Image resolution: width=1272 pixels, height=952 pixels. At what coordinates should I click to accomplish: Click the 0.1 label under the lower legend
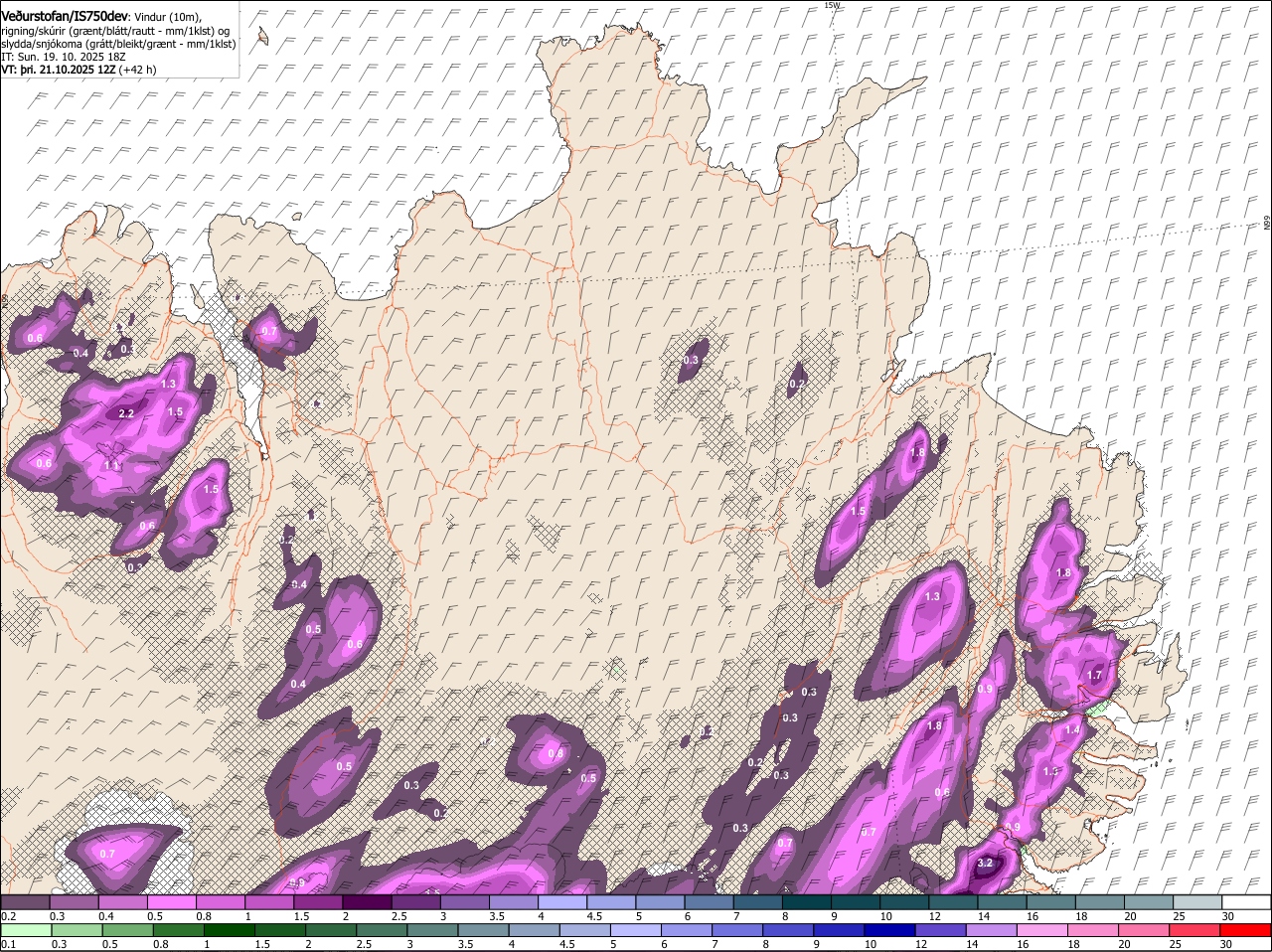point(8,945)
